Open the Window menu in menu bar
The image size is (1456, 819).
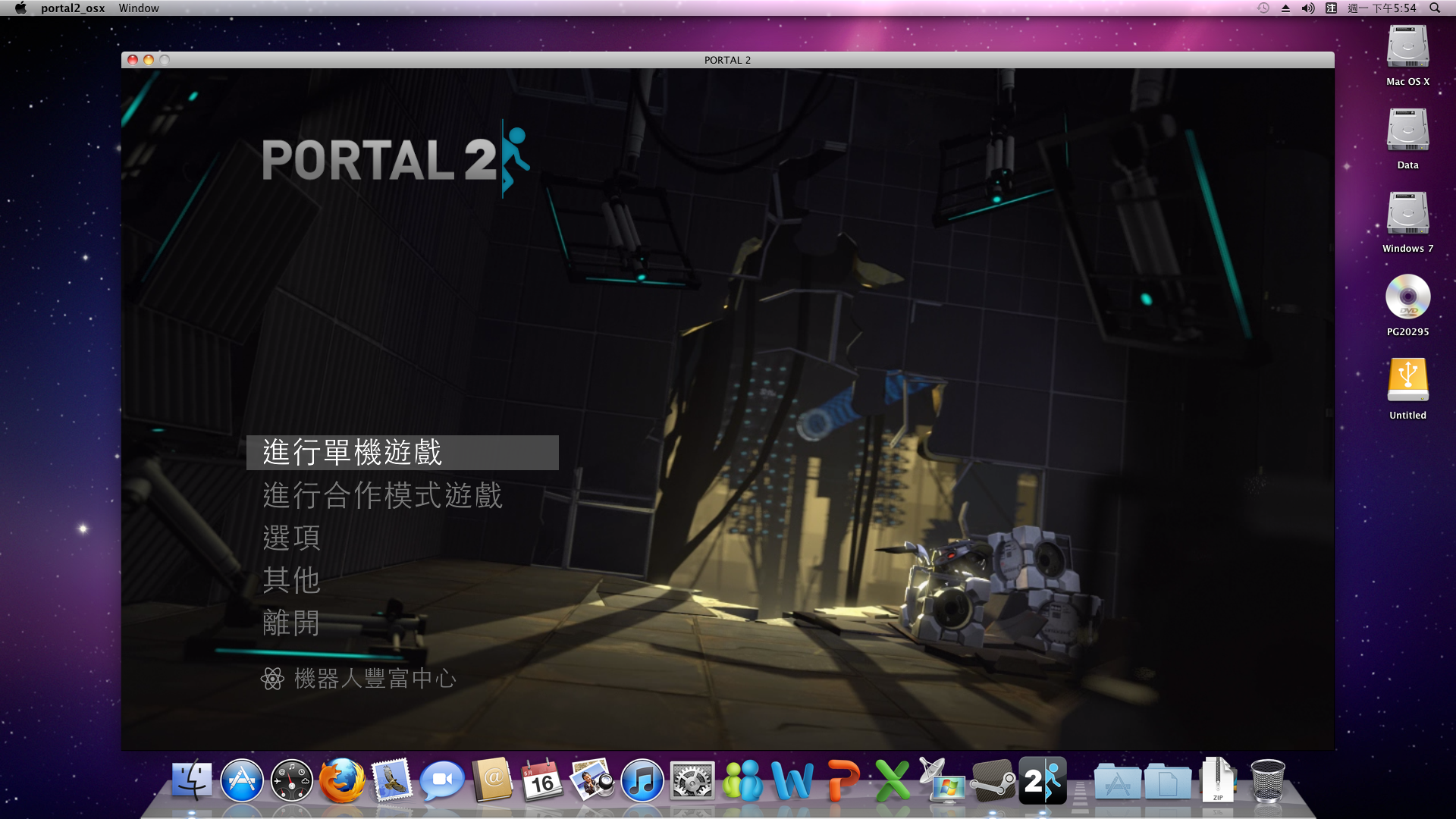139,8
